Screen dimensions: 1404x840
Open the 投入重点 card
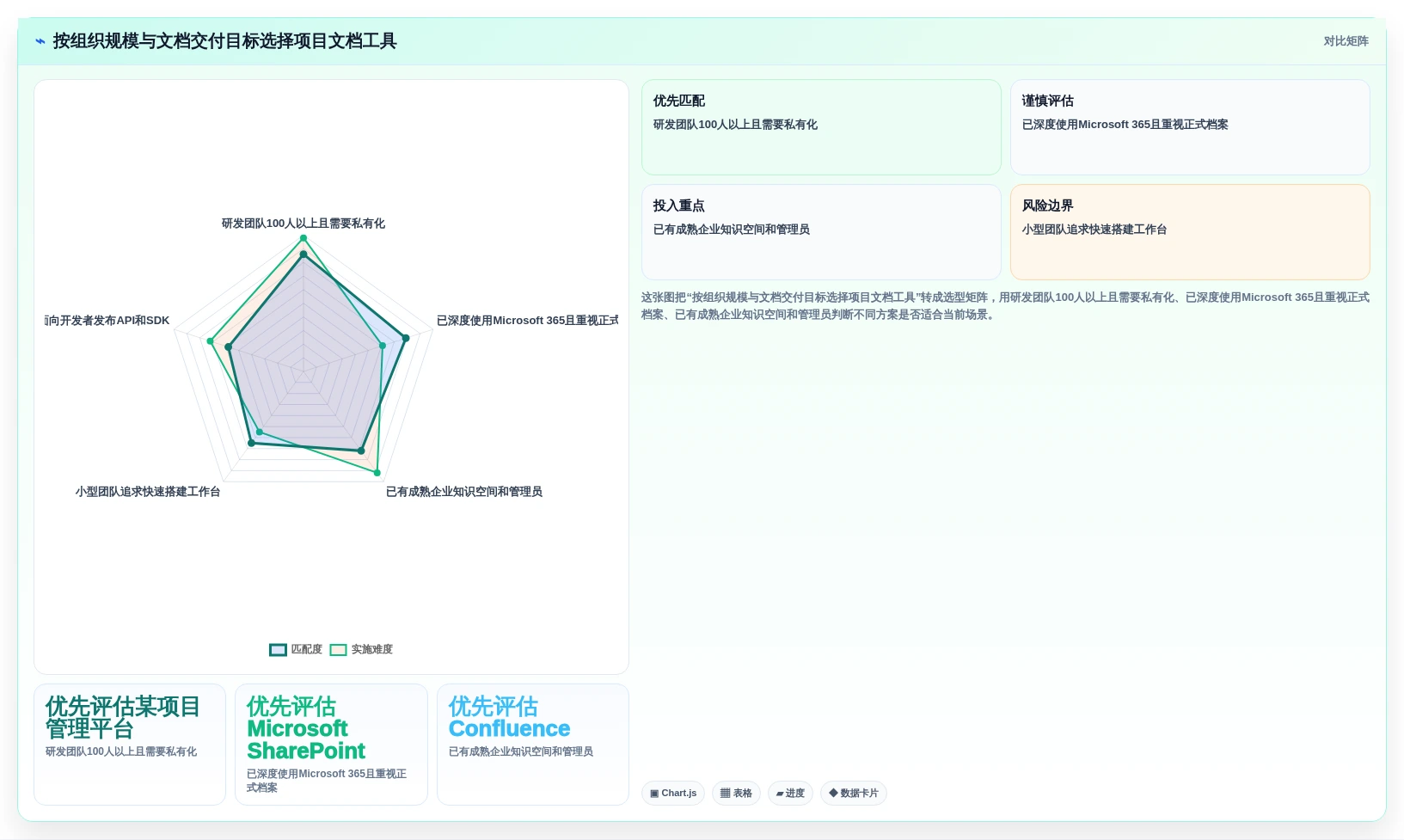tap(821, 232)
